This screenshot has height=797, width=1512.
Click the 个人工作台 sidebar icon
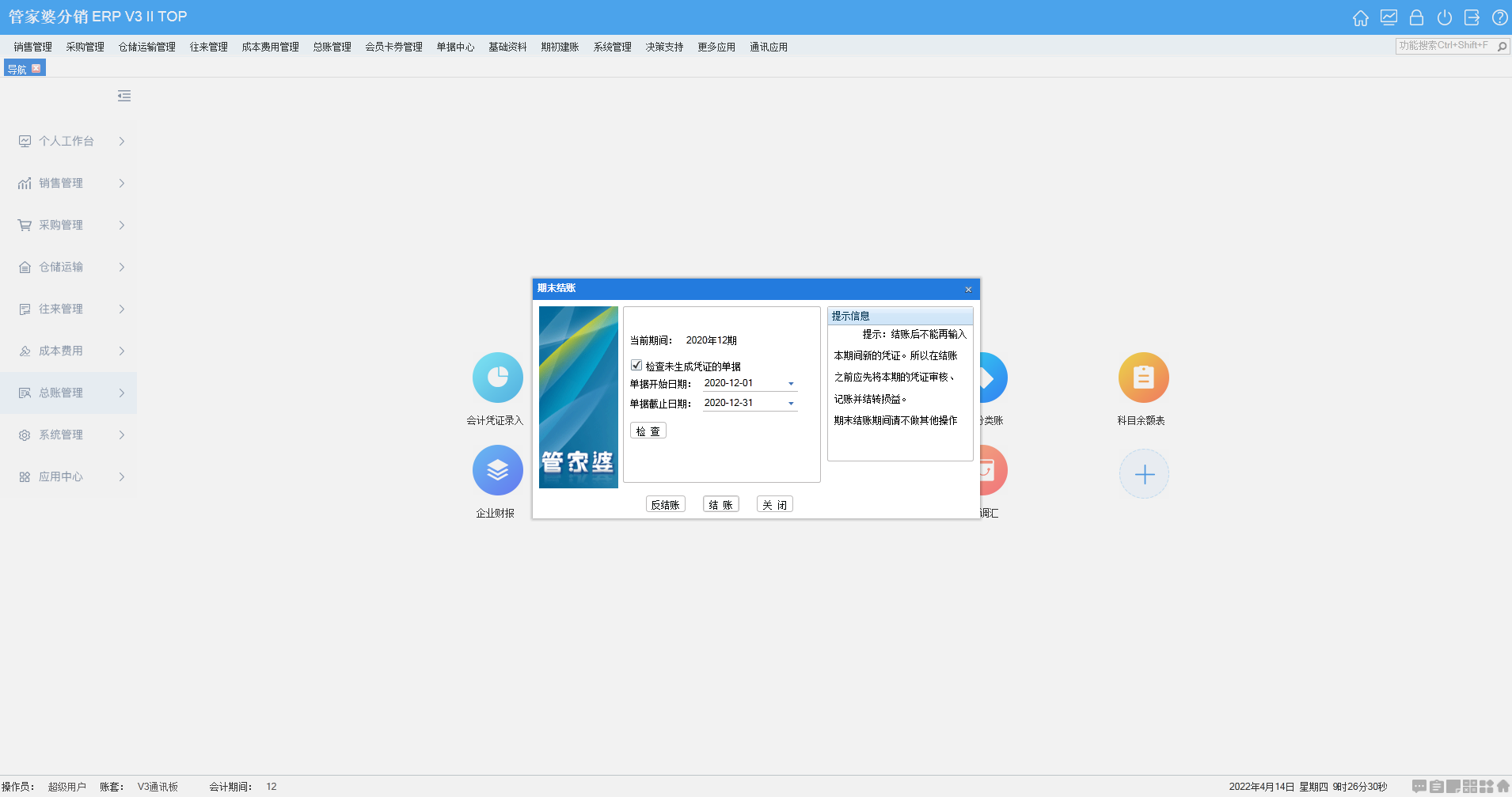coord(25,141)
